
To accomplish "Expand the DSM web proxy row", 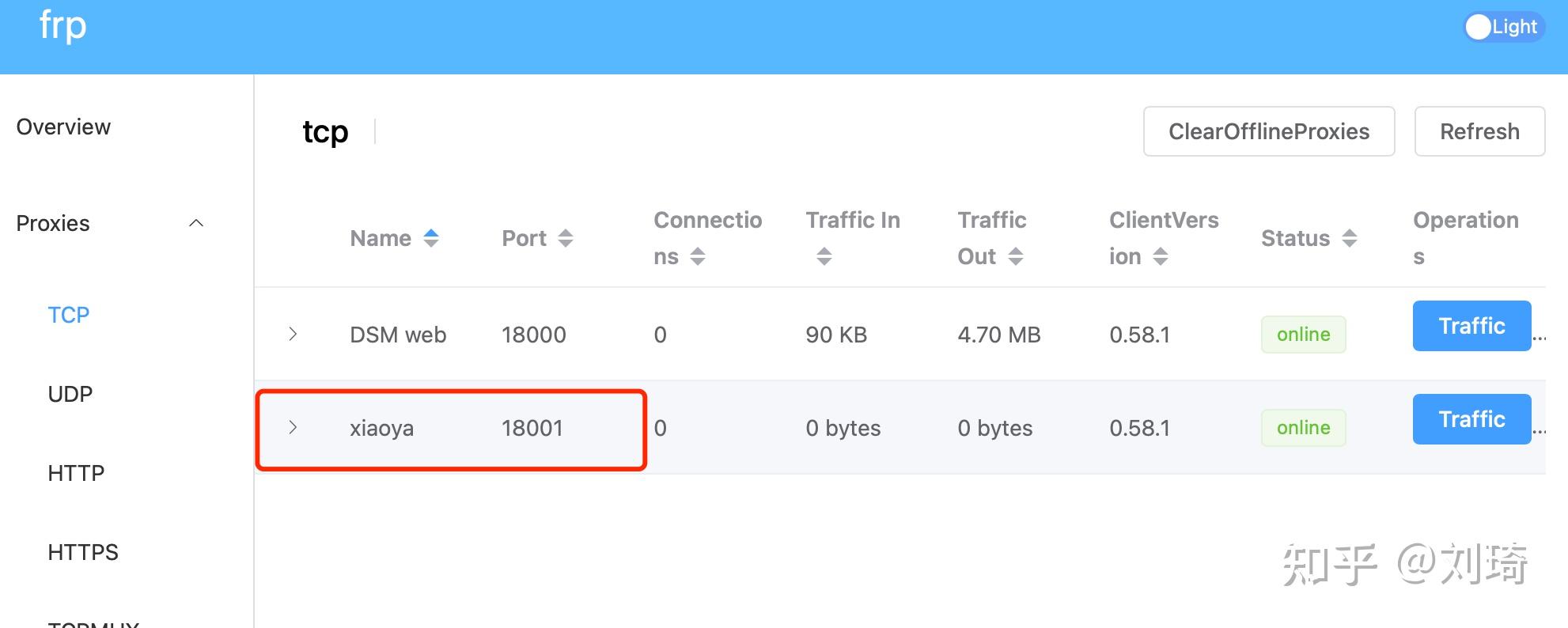I will pos(293,334).
